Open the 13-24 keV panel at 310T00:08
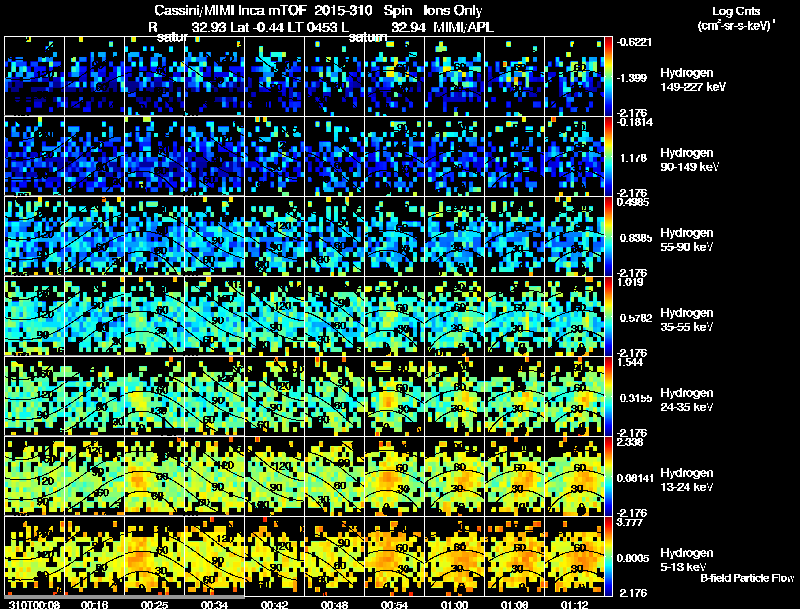800x609 pixels. (34, 476)
